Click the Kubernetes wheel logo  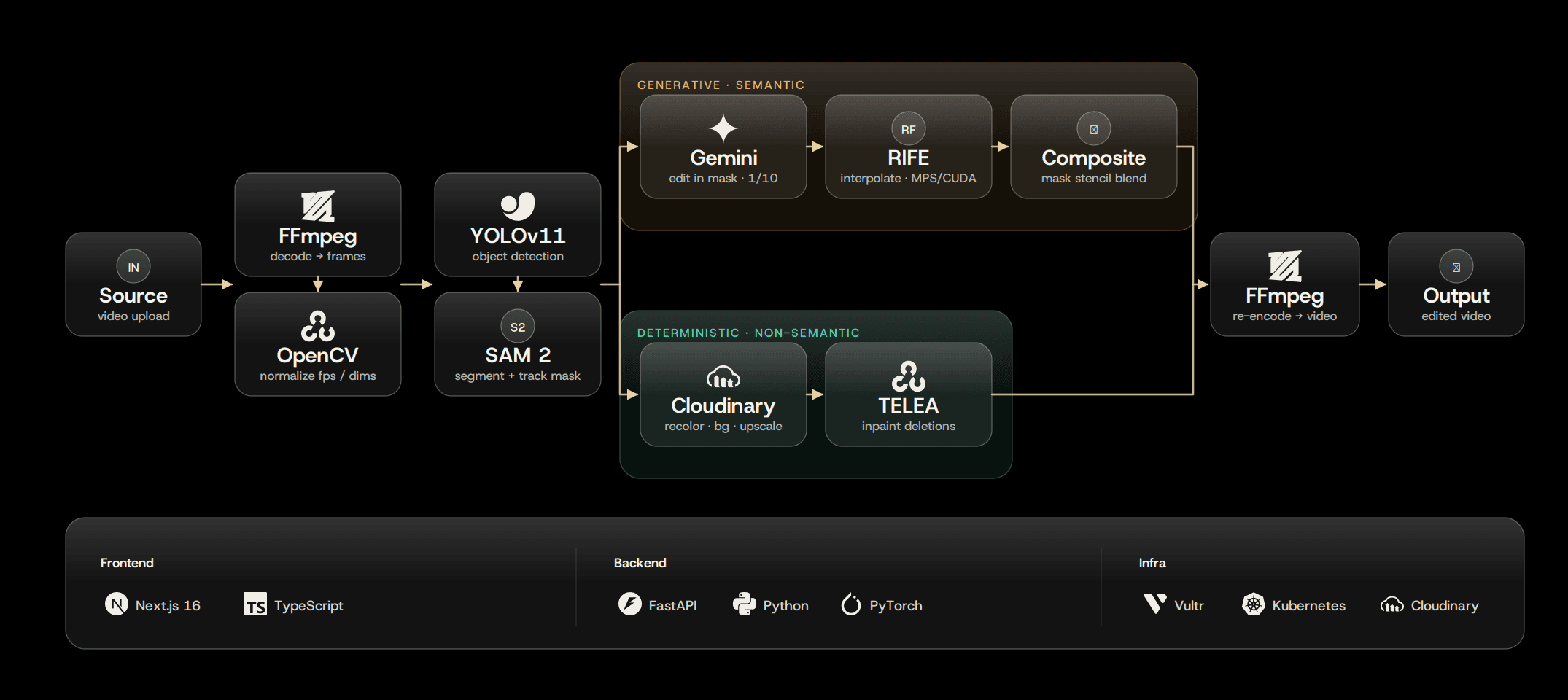pyautogui.click(x=1254, y=604)
